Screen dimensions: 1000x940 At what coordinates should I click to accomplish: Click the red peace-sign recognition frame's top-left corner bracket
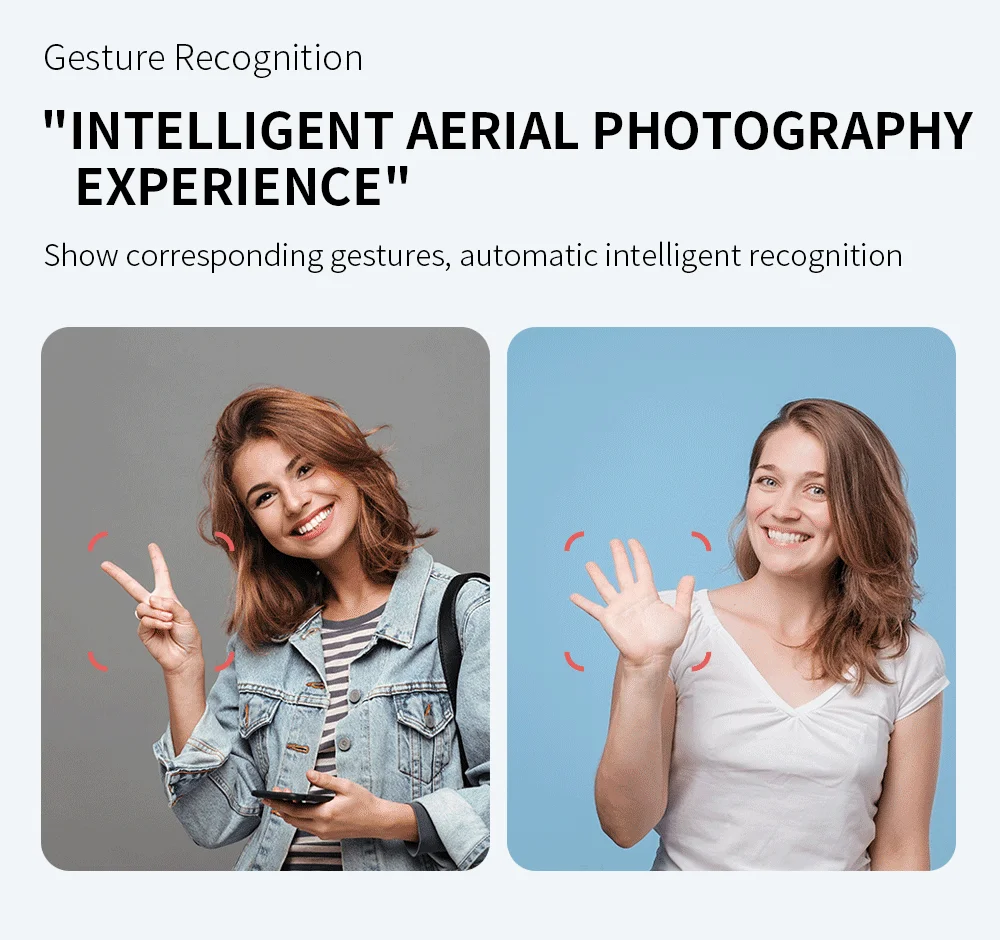pyautogui.click(x=96, y=541)
